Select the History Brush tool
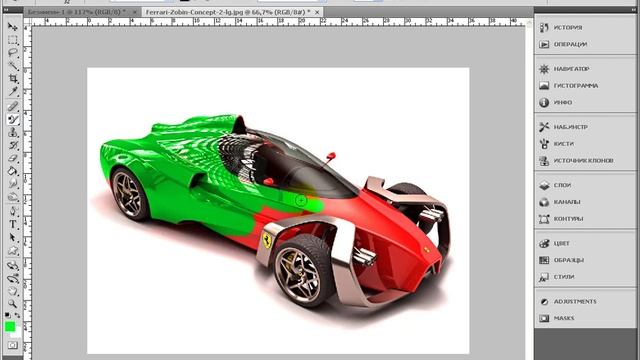The width and height of the screenshot is (640, 360). (13, 145)
